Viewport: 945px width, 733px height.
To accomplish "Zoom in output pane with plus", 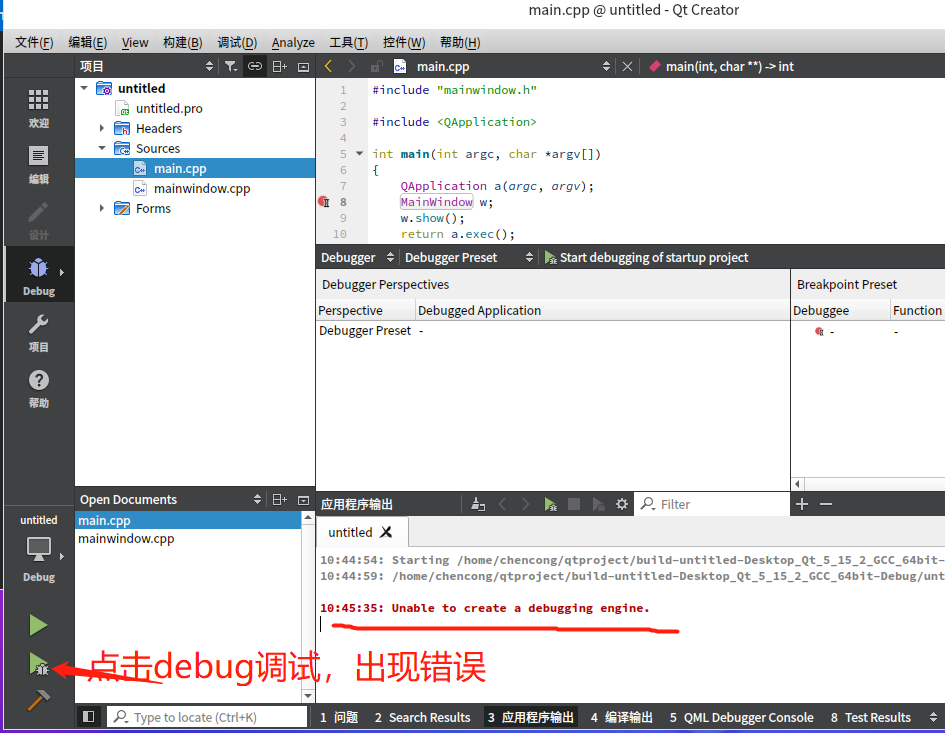I will tap(802, 504).
